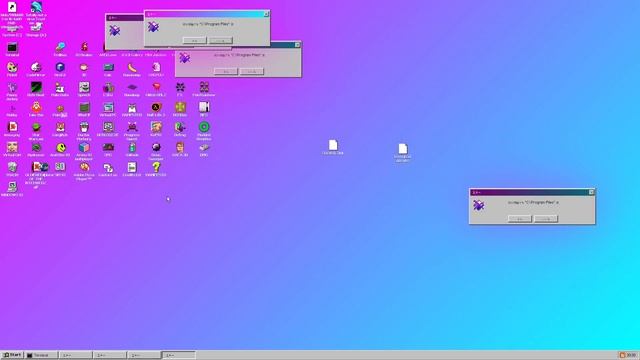Switch to Terminal in the taskbar
This screenshot has width=640, height=360.
tap(41, 355)
